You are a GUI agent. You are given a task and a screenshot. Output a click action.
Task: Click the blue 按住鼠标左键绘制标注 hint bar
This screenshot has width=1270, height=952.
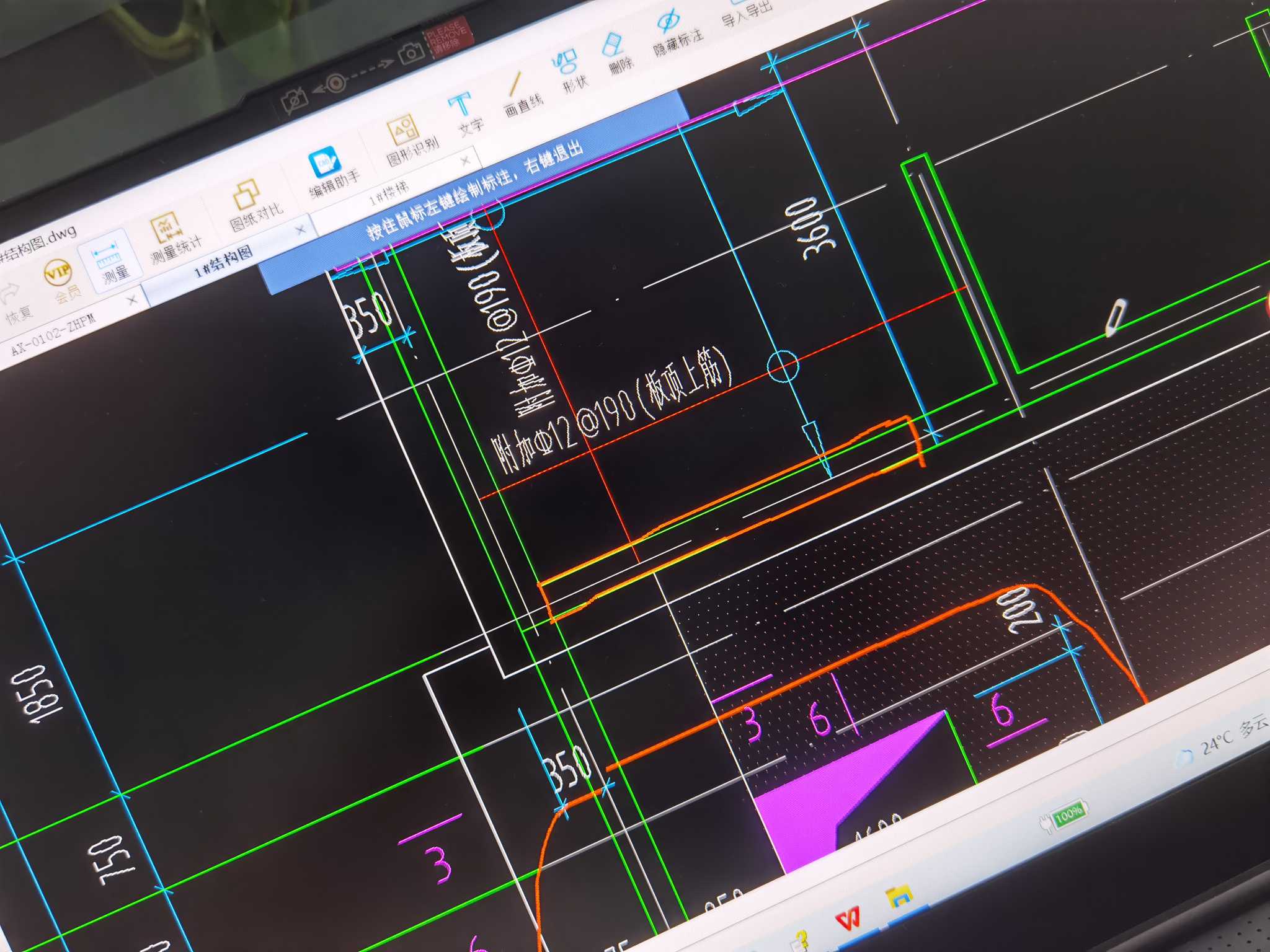click(x=476, y=192)
